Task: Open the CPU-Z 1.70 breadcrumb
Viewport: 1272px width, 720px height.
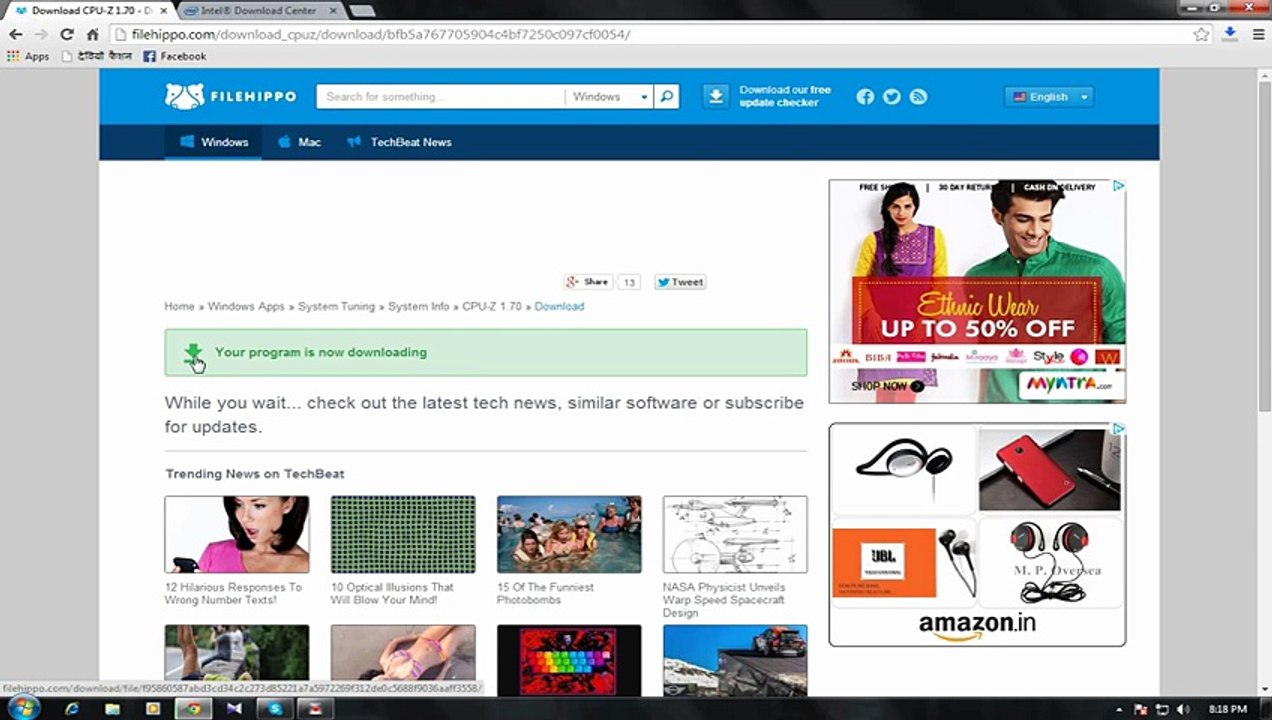Action: tap(491, 306)
